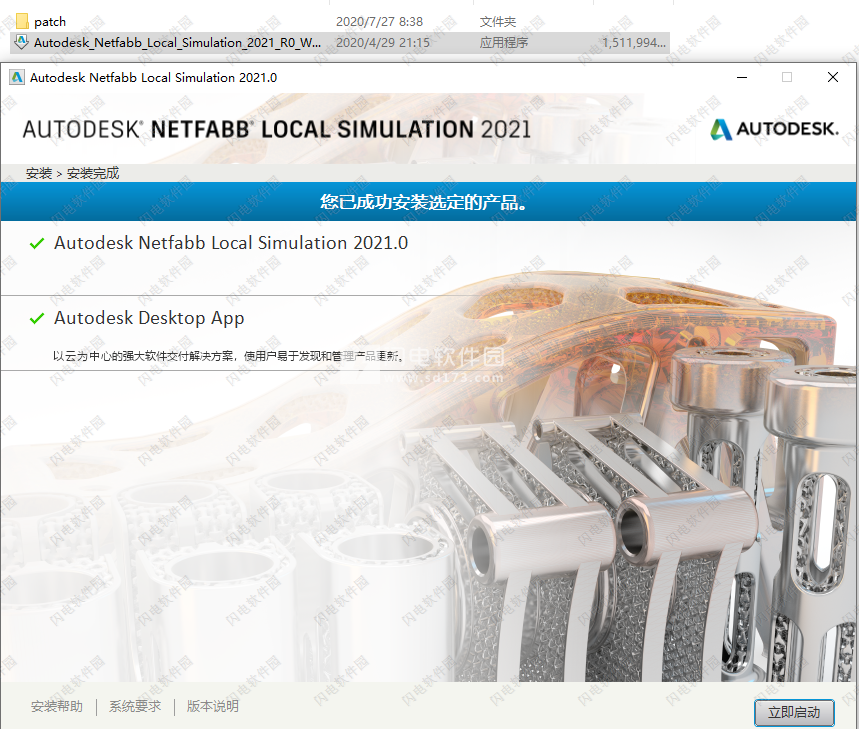This screenshot has width=859, height=729.
Task: Click the Autodesk_Netfabb_Local_Simulation_2021_R0_W... file name
Action: click(177, 43)
